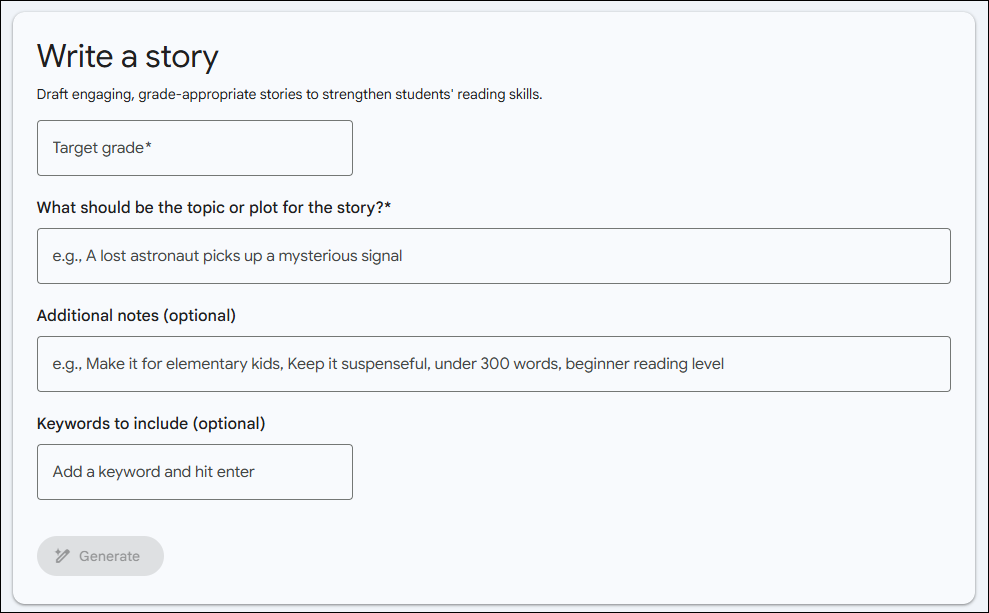Click the 'Keywords to include (optional)' label
Screen dimensions: 989x613
pos(151,423)
